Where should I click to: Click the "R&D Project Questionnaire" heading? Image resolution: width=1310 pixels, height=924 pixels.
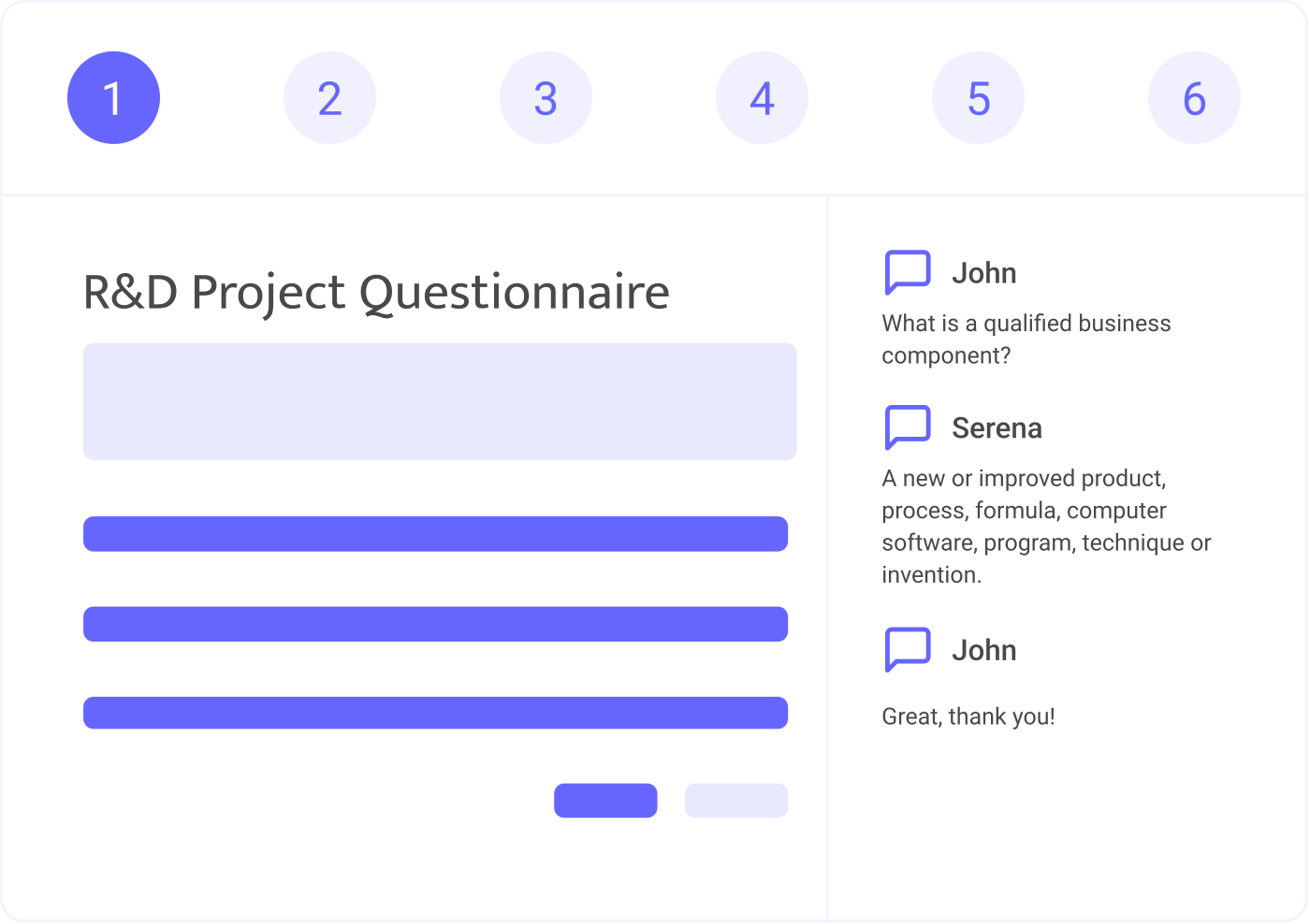[376, 292]
